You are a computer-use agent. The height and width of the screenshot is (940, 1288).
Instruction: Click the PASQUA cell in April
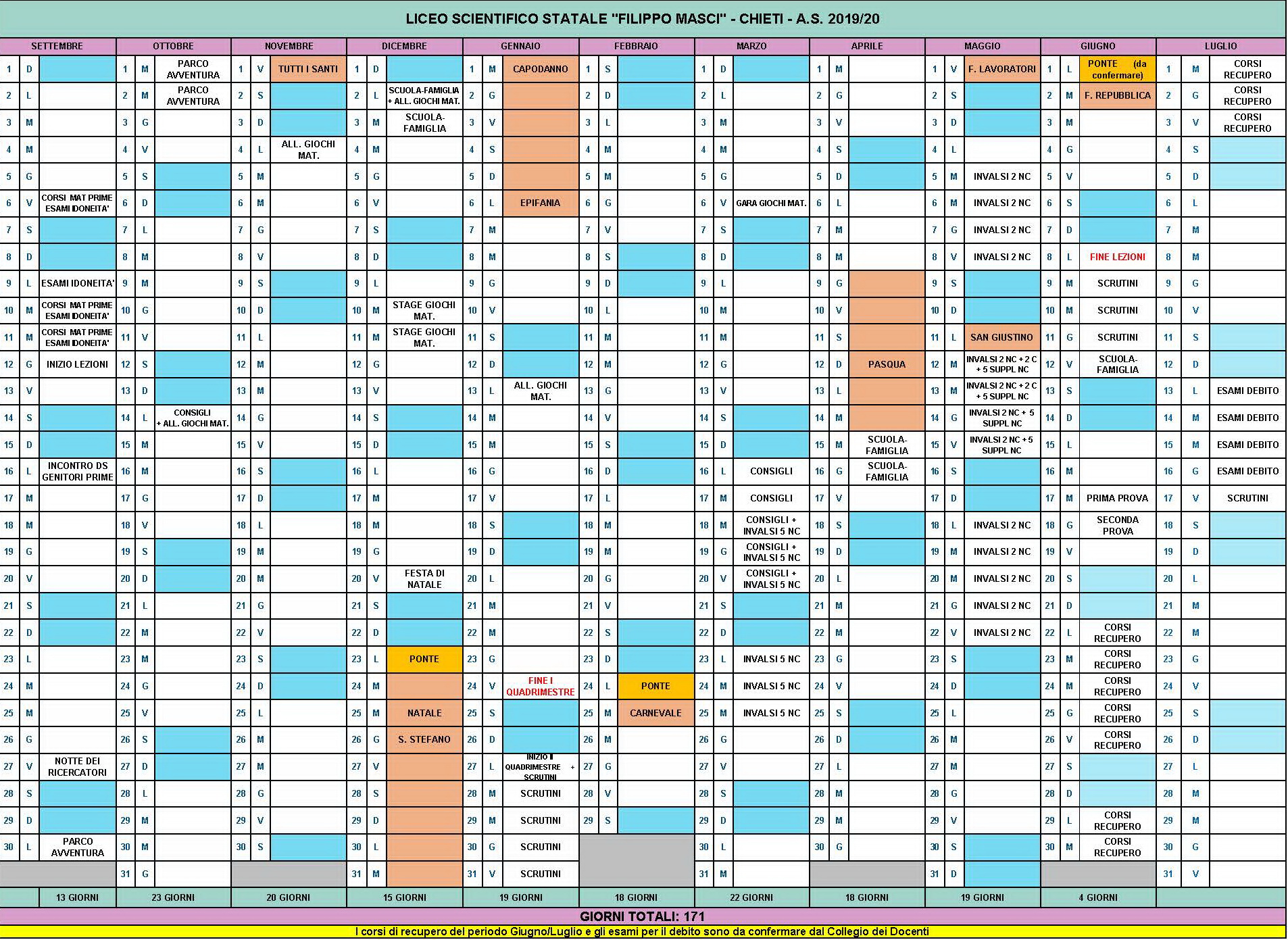(887, 364)
